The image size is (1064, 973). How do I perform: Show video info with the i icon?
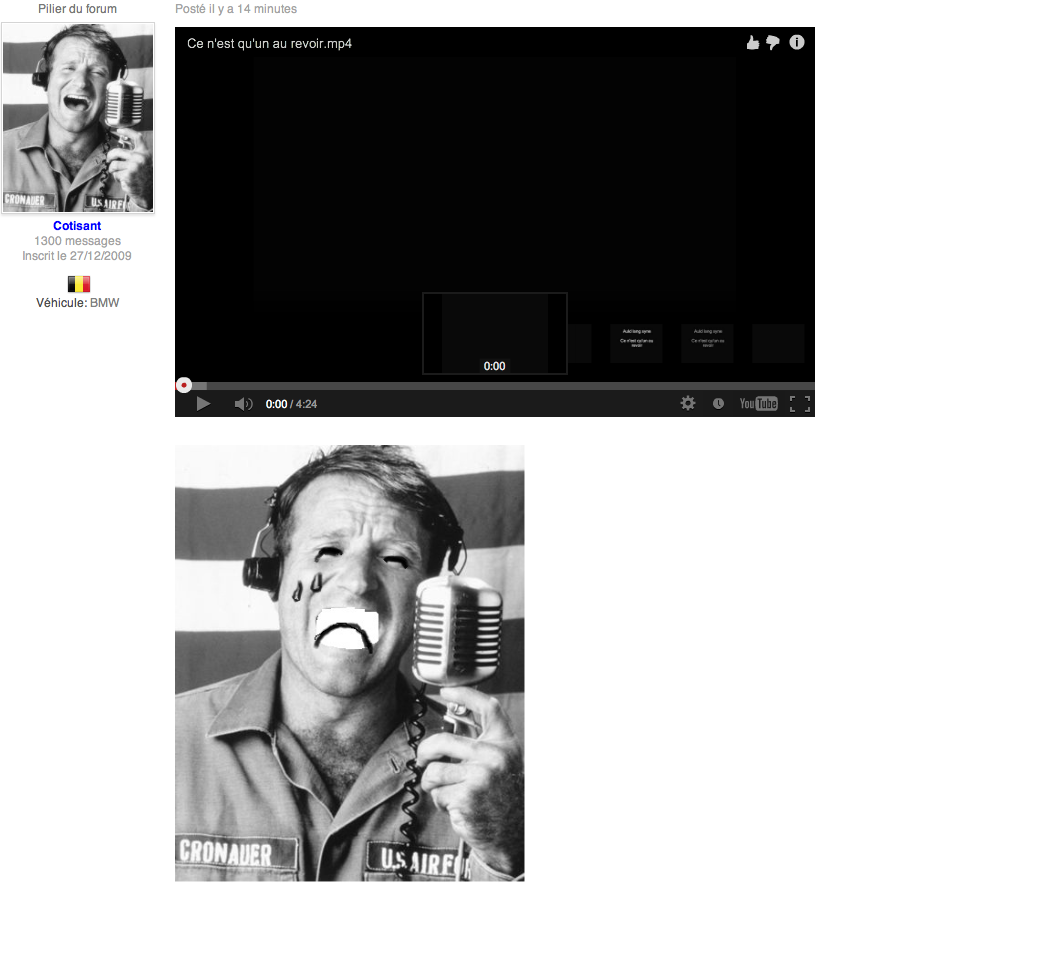click(x=797, y=43)
